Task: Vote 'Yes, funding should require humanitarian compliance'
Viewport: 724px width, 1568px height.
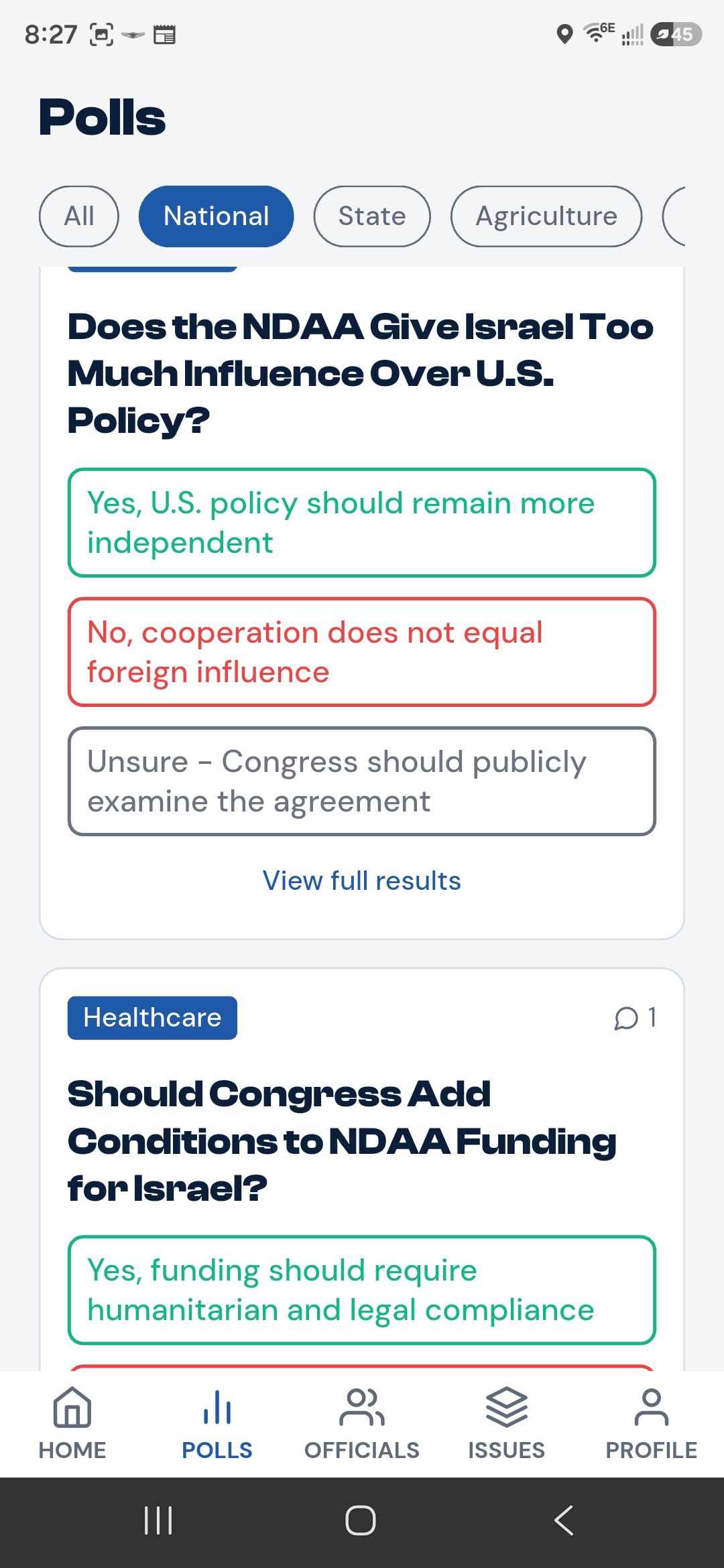Action: tap(362, 1290)
